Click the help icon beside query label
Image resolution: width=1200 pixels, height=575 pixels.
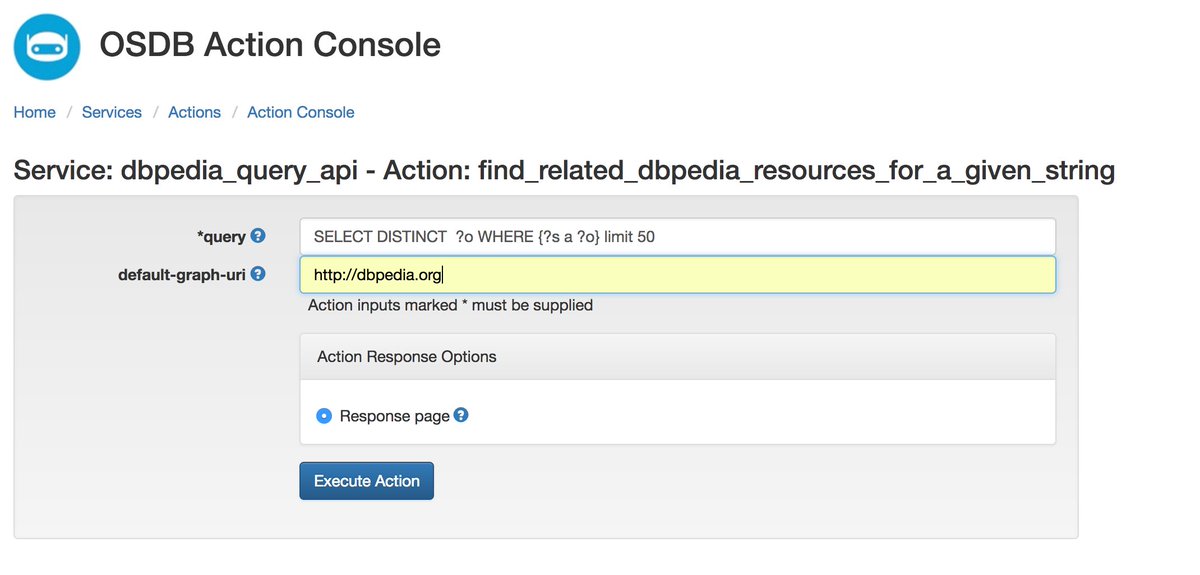click(x=258, y=236)
